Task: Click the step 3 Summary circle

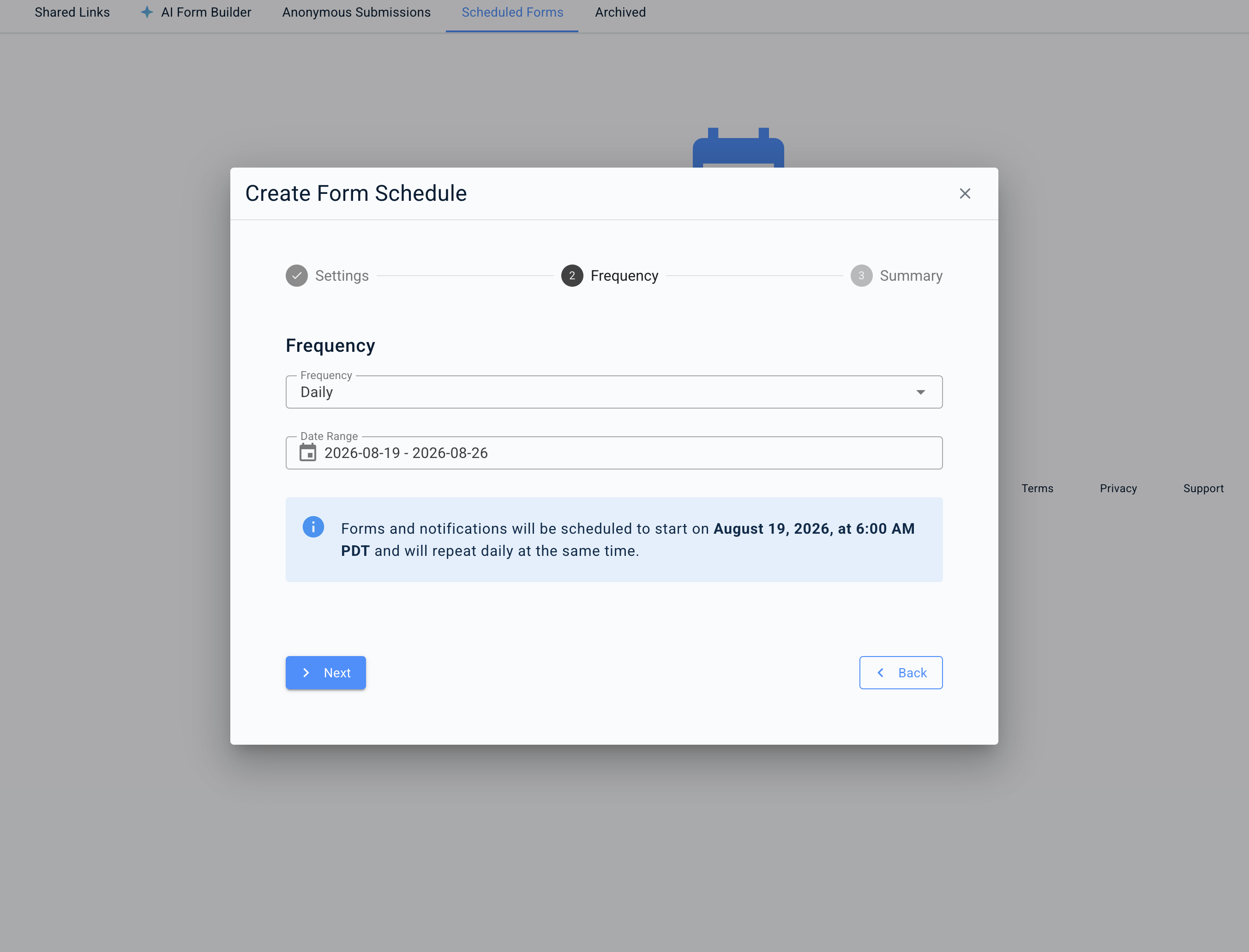Action: coord(861,276)
